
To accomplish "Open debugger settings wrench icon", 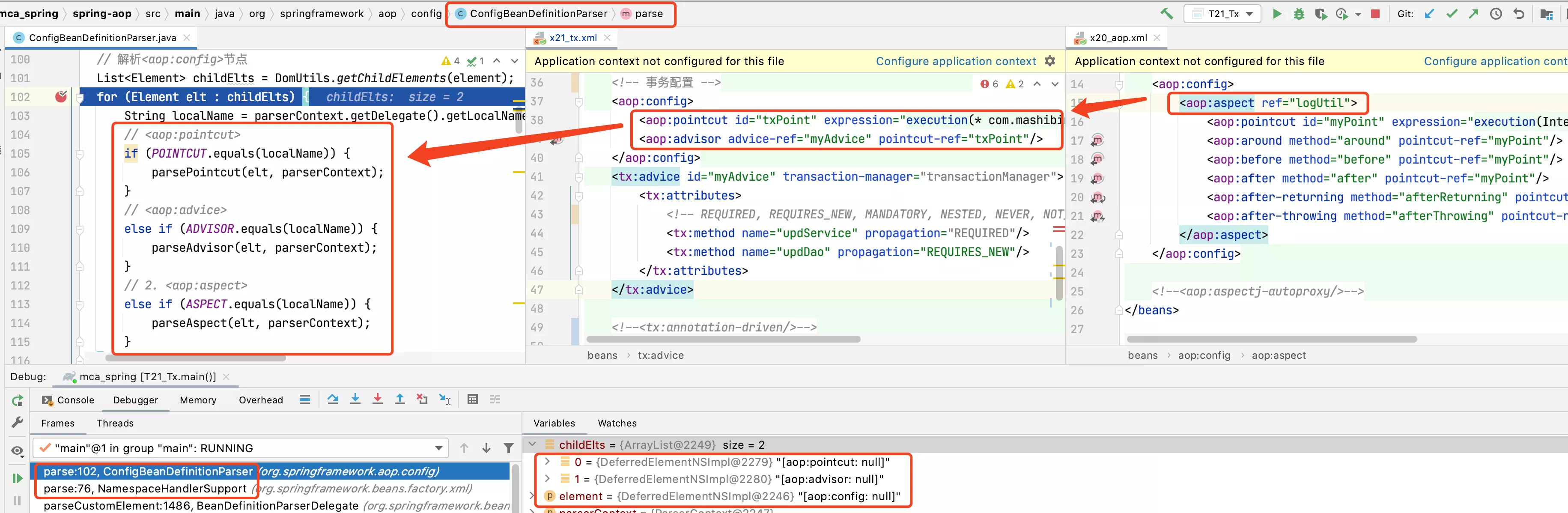I will [x=17, y=422].
